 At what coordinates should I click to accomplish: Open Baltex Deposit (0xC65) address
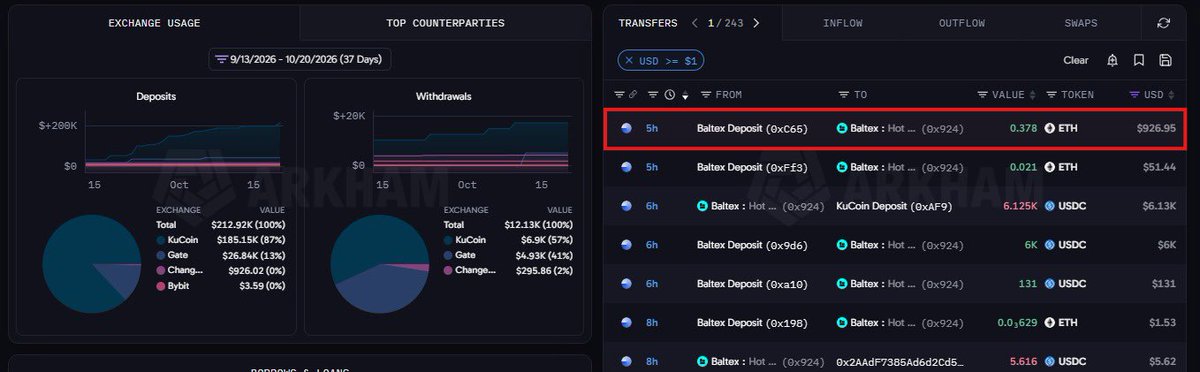(x=752, y=128)
